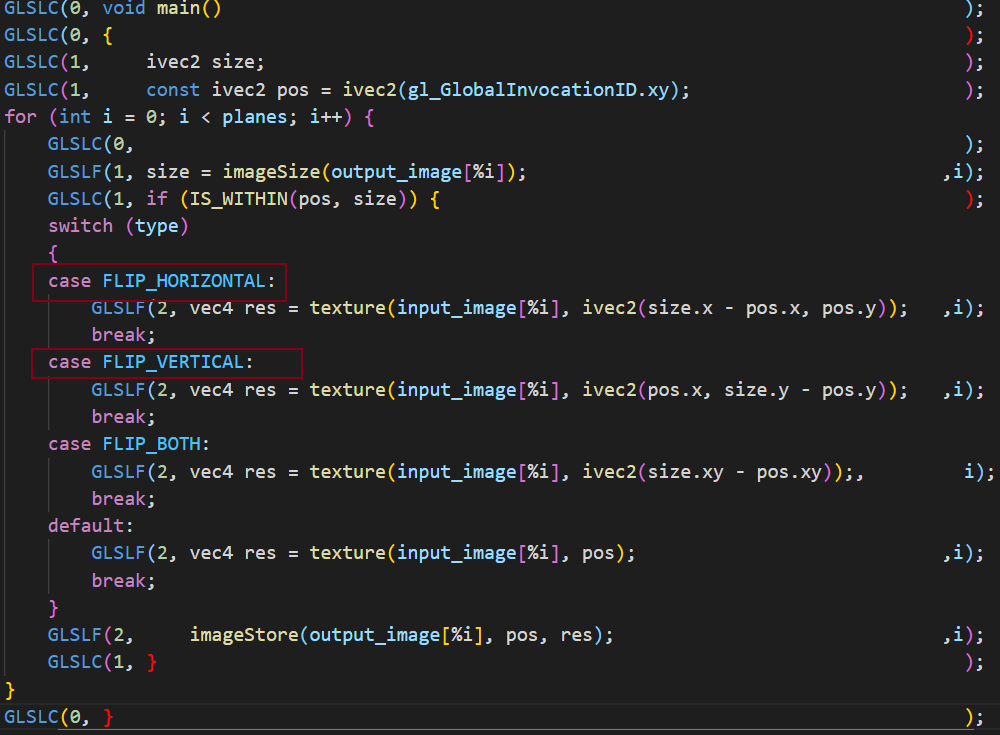Click the opening brace below switch statement

click(x=53, y=254)
